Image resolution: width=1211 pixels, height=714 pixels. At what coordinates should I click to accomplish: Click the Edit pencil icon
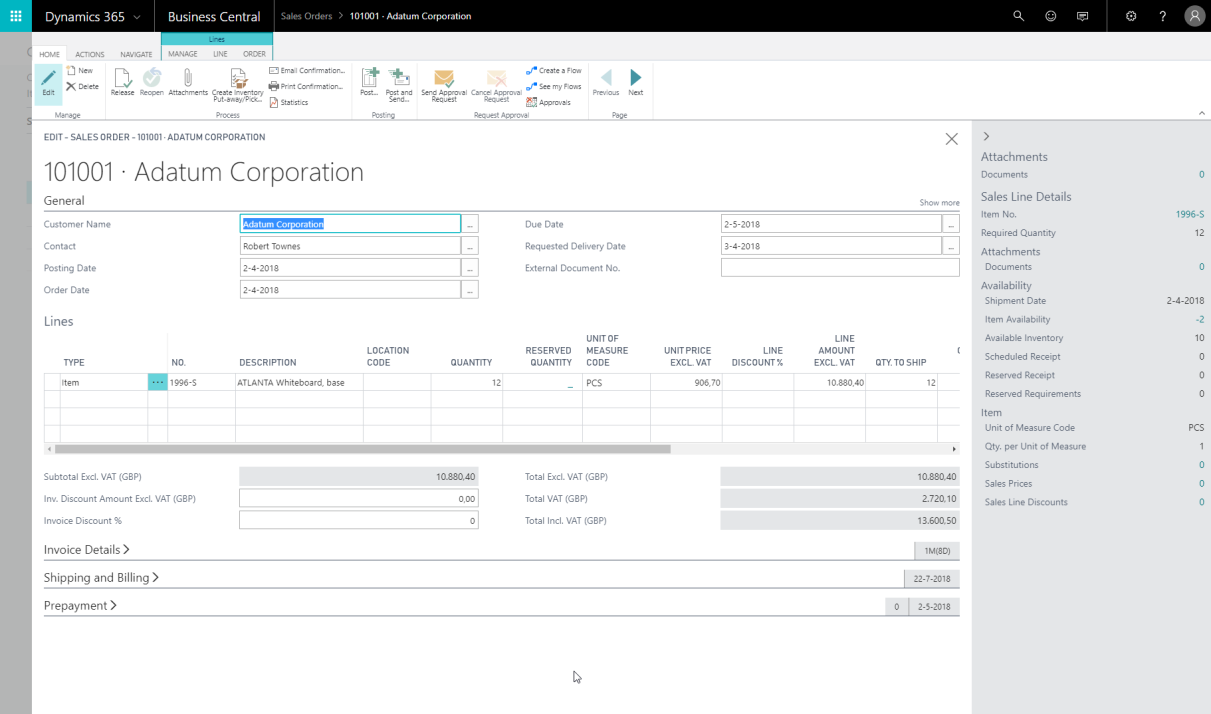pos(48,82)
